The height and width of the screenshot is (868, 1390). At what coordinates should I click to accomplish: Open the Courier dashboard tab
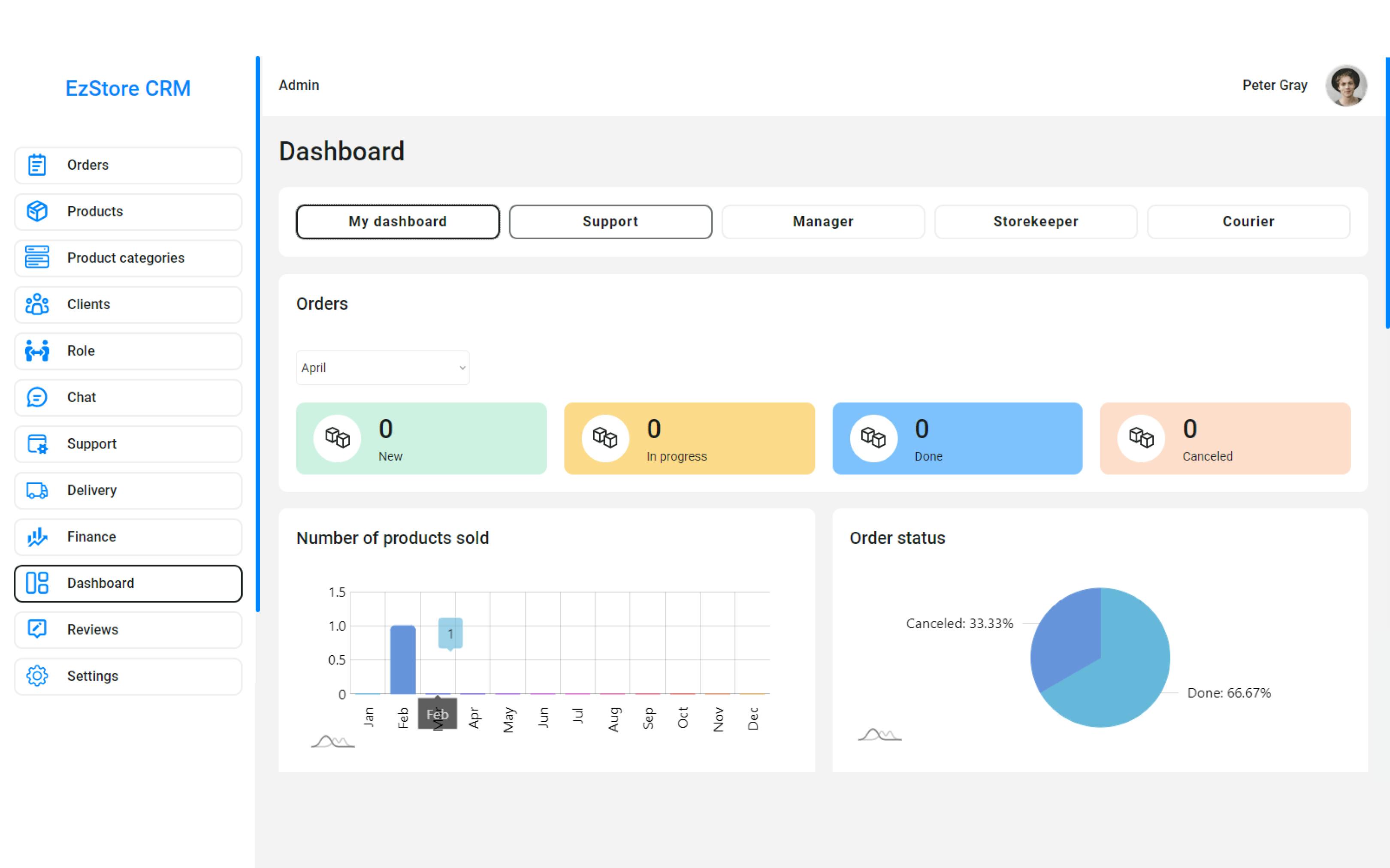(1248, 222)
